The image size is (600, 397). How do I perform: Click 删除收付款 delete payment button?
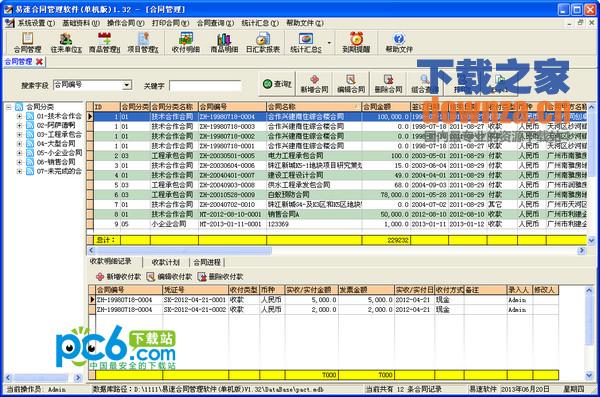point(220,276)
